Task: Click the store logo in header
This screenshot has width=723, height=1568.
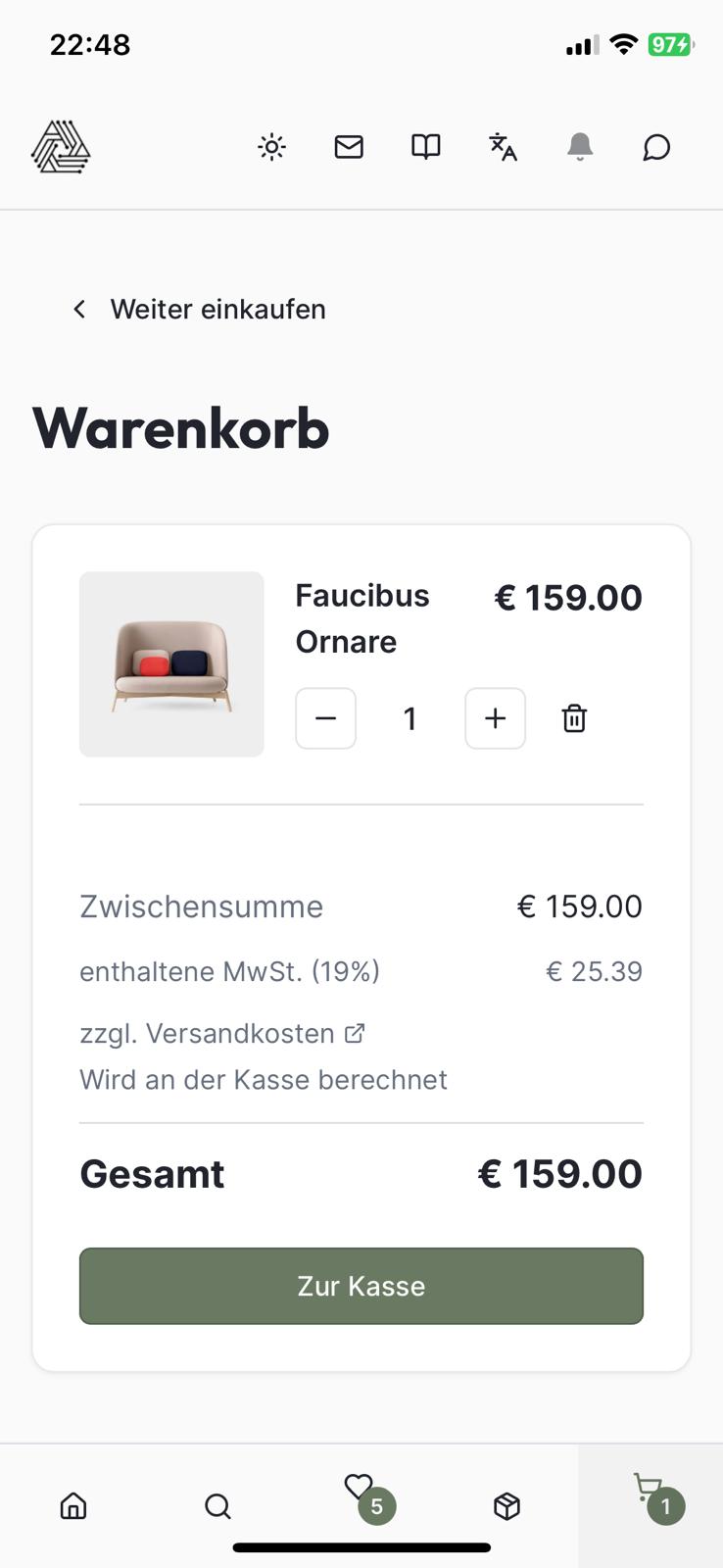Action: click(61, 148)
